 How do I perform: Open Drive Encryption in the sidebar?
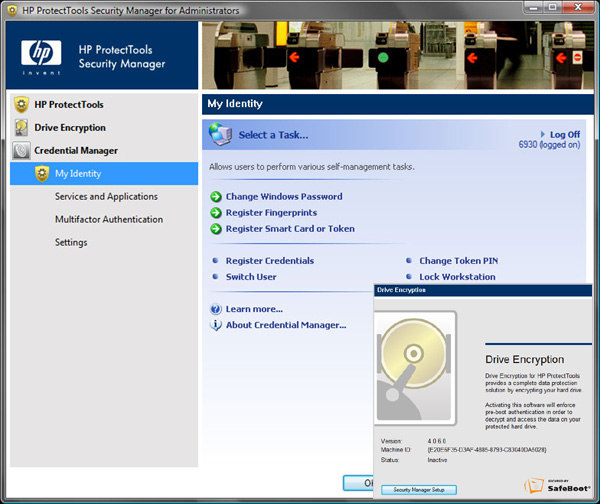pos(70,128)
